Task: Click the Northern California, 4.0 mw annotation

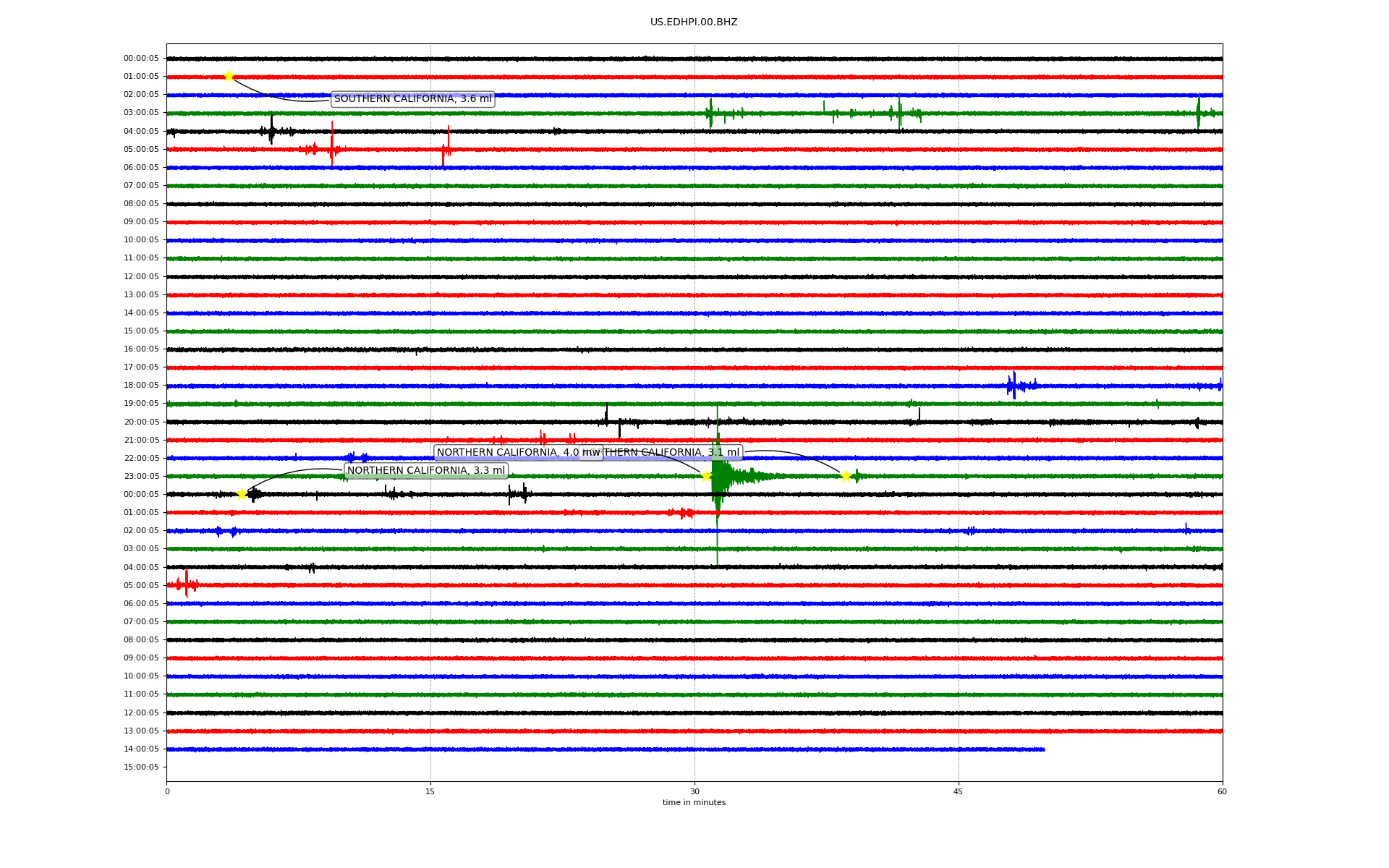Action: [x=506, y=453]
